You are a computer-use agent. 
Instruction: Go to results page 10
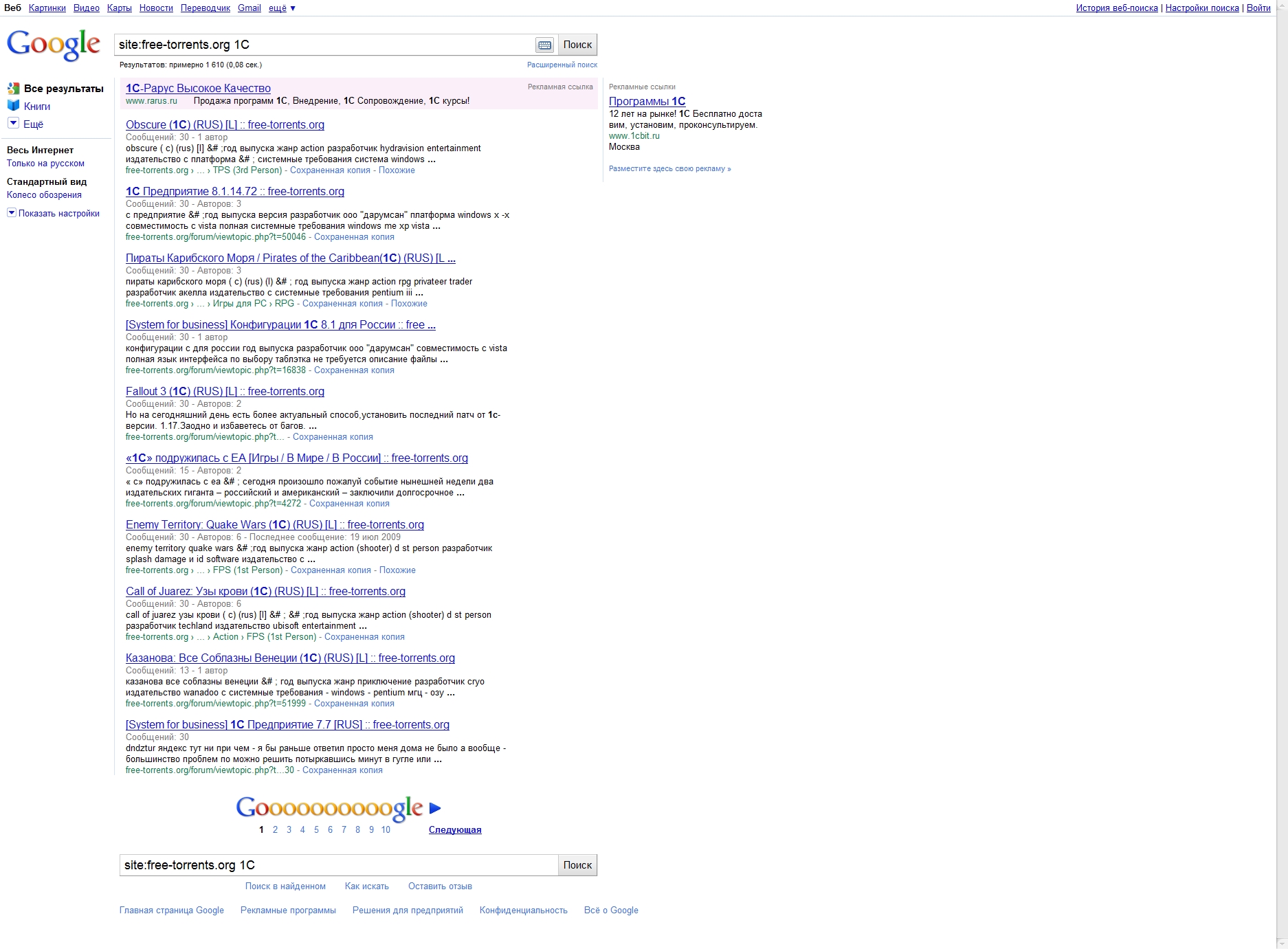tap(386, 830)
